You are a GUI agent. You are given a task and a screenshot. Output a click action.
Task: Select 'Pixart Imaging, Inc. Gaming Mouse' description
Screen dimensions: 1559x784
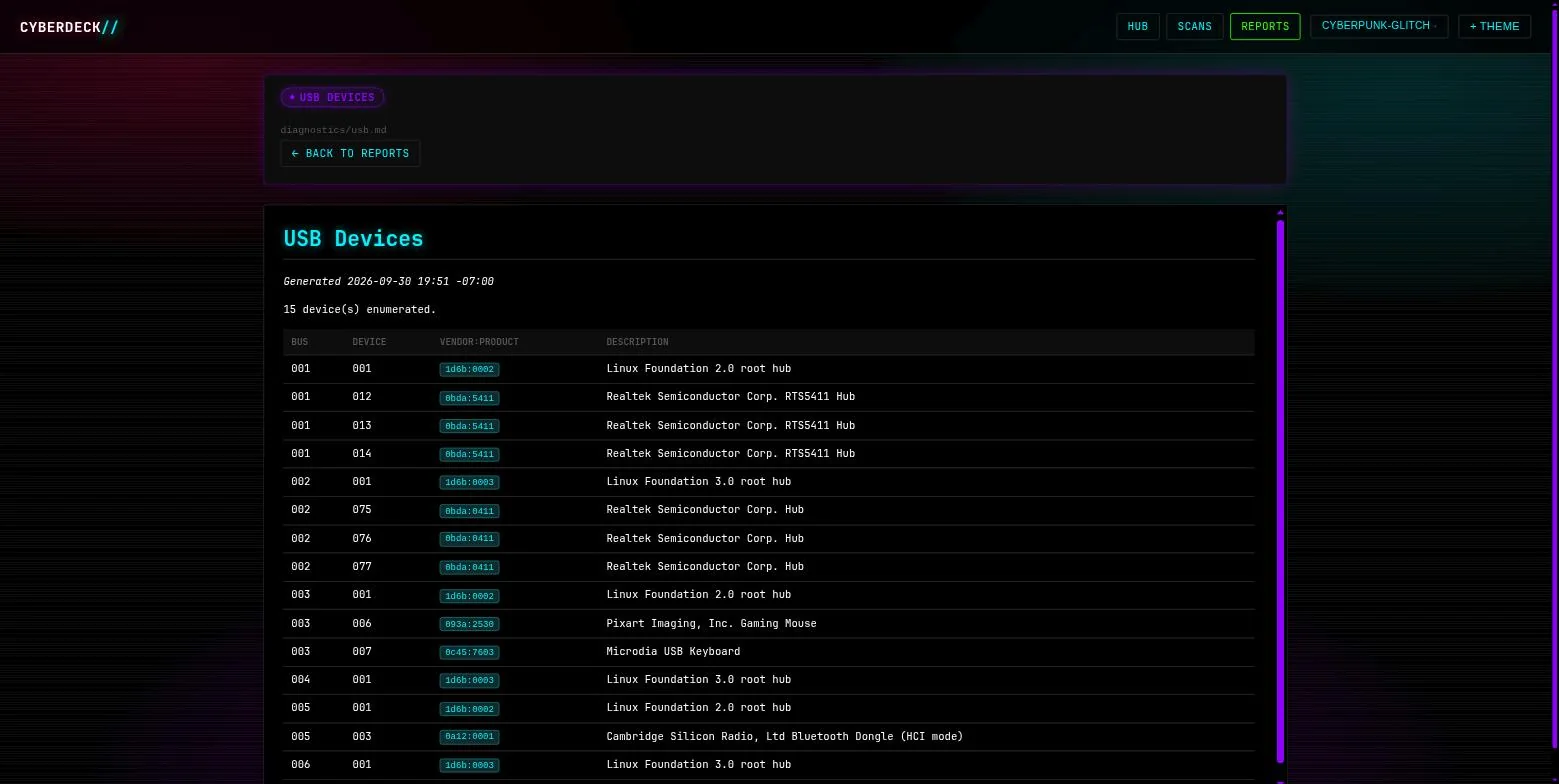point(711,623)
